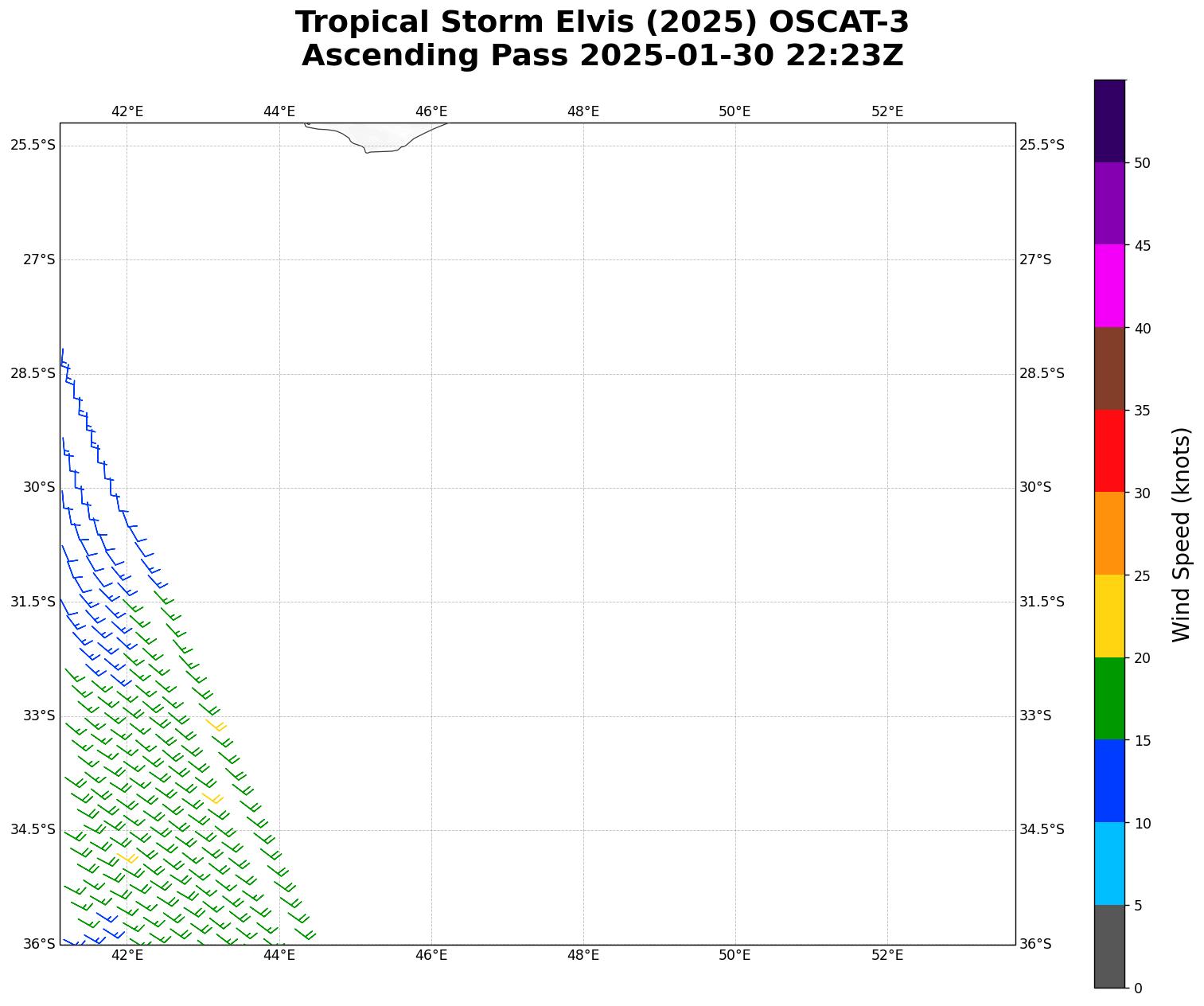Select the green 15-20 knot colorbar band
The image size is (1204, 1006).
point(1109,698)
